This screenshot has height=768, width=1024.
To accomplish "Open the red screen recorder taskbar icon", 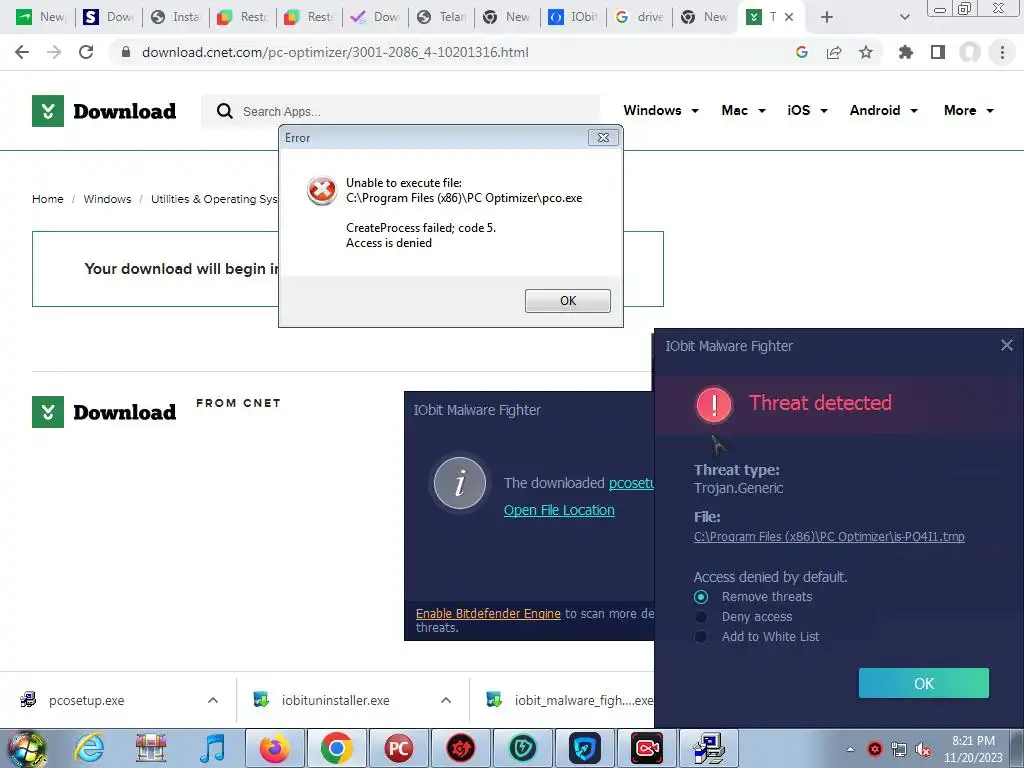I will point(647,748).
